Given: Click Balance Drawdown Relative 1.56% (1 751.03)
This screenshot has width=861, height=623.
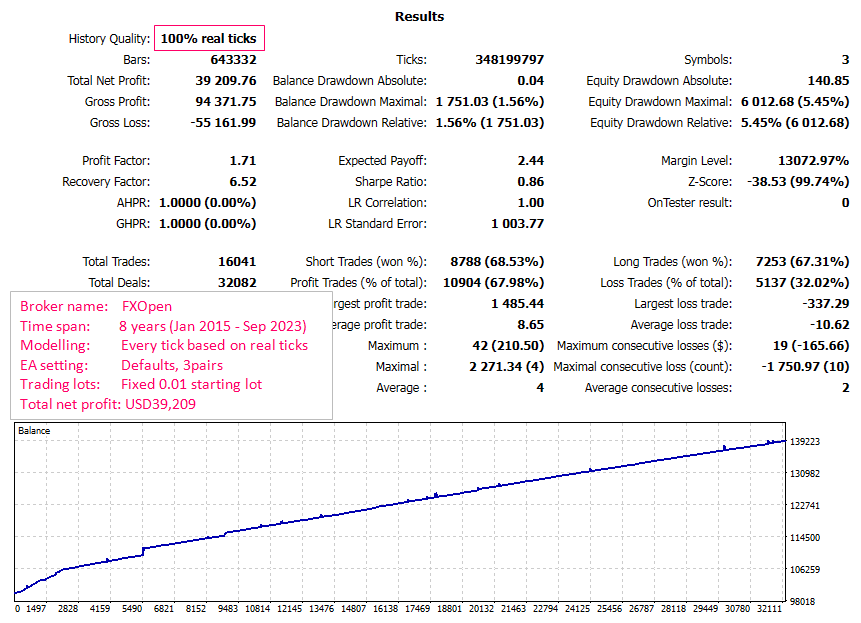Looking at the screenshot, I should [x=490, y=122].
